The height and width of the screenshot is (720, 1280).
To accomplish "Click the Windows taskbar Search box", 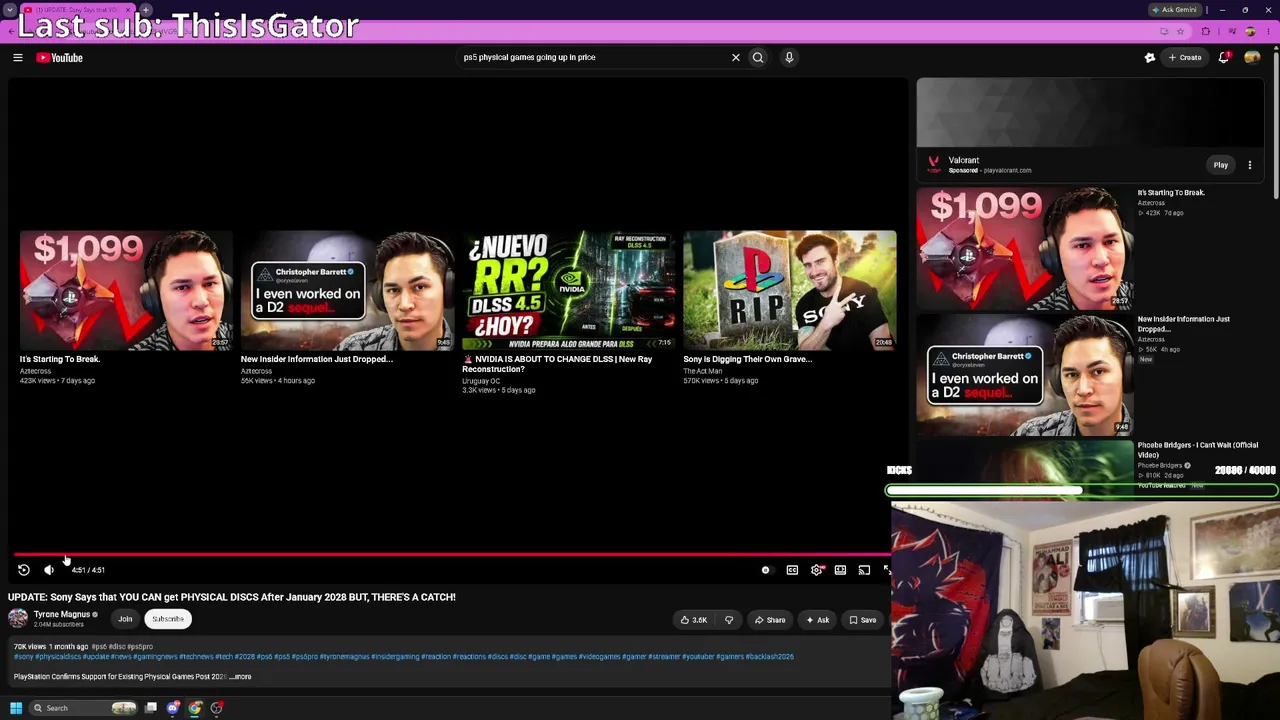I will [85, 708].
